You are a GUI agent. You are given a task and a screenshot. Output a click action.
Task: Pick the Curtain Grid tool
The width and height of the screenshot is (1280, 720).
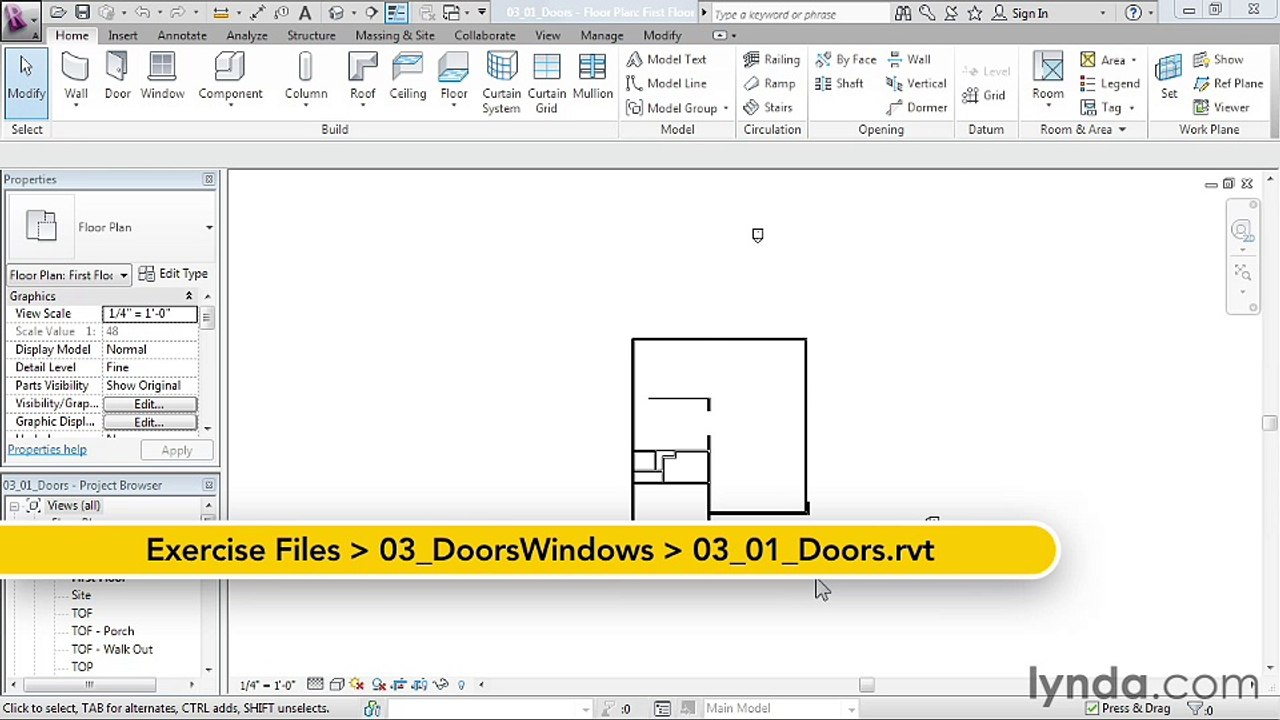[546, 83]
